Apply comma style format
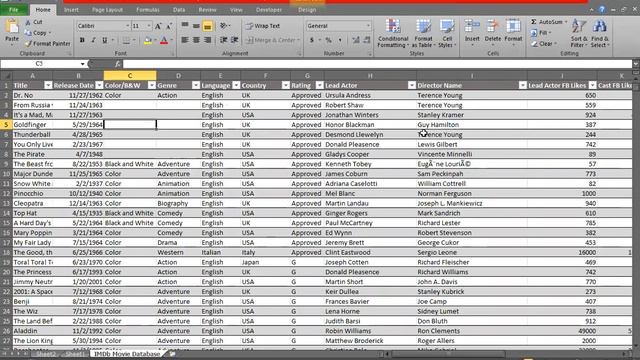 340,40
